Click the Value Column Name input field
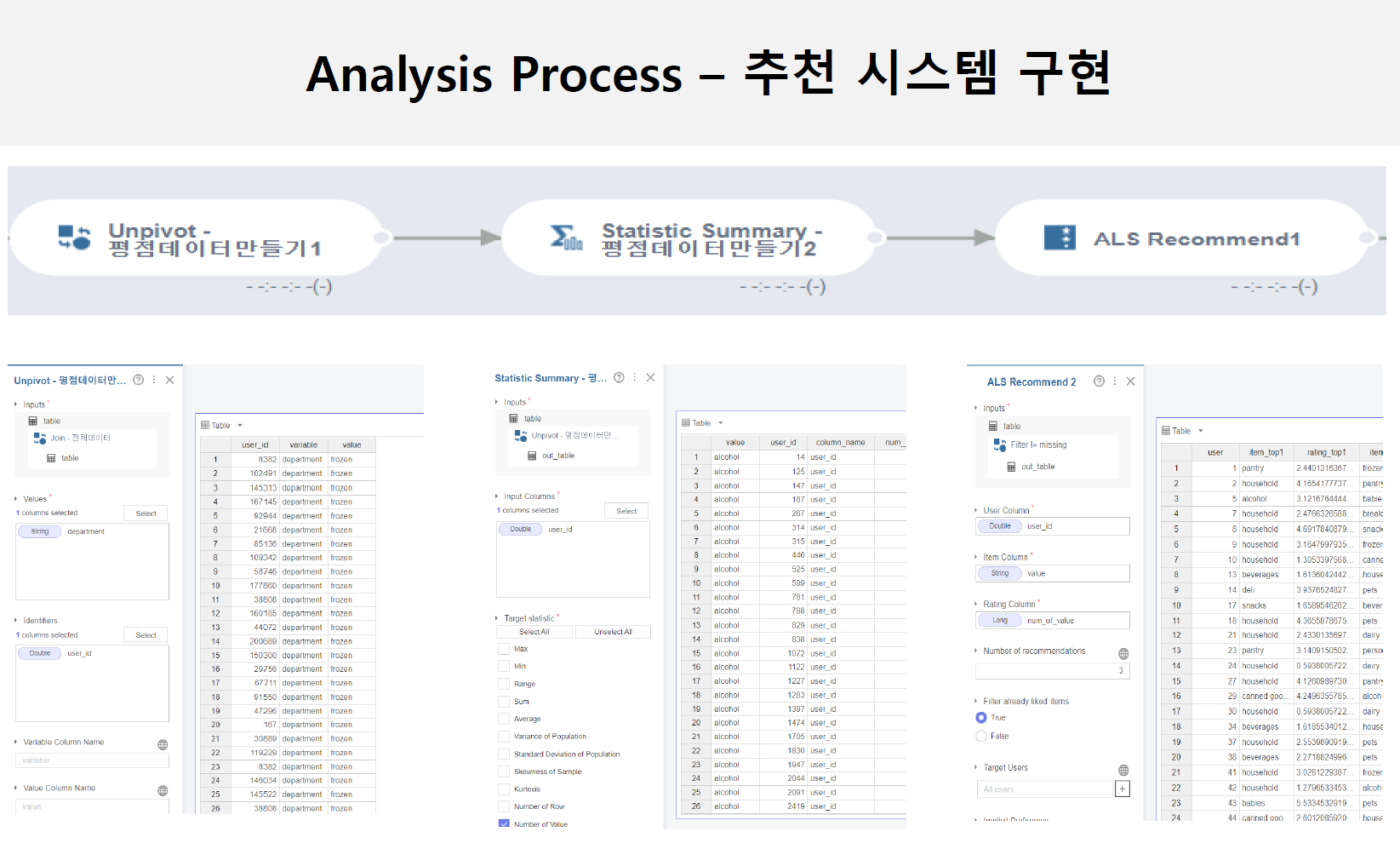Image resolution: width=1400 pixels, height=849 pixels. pos(92,806)
